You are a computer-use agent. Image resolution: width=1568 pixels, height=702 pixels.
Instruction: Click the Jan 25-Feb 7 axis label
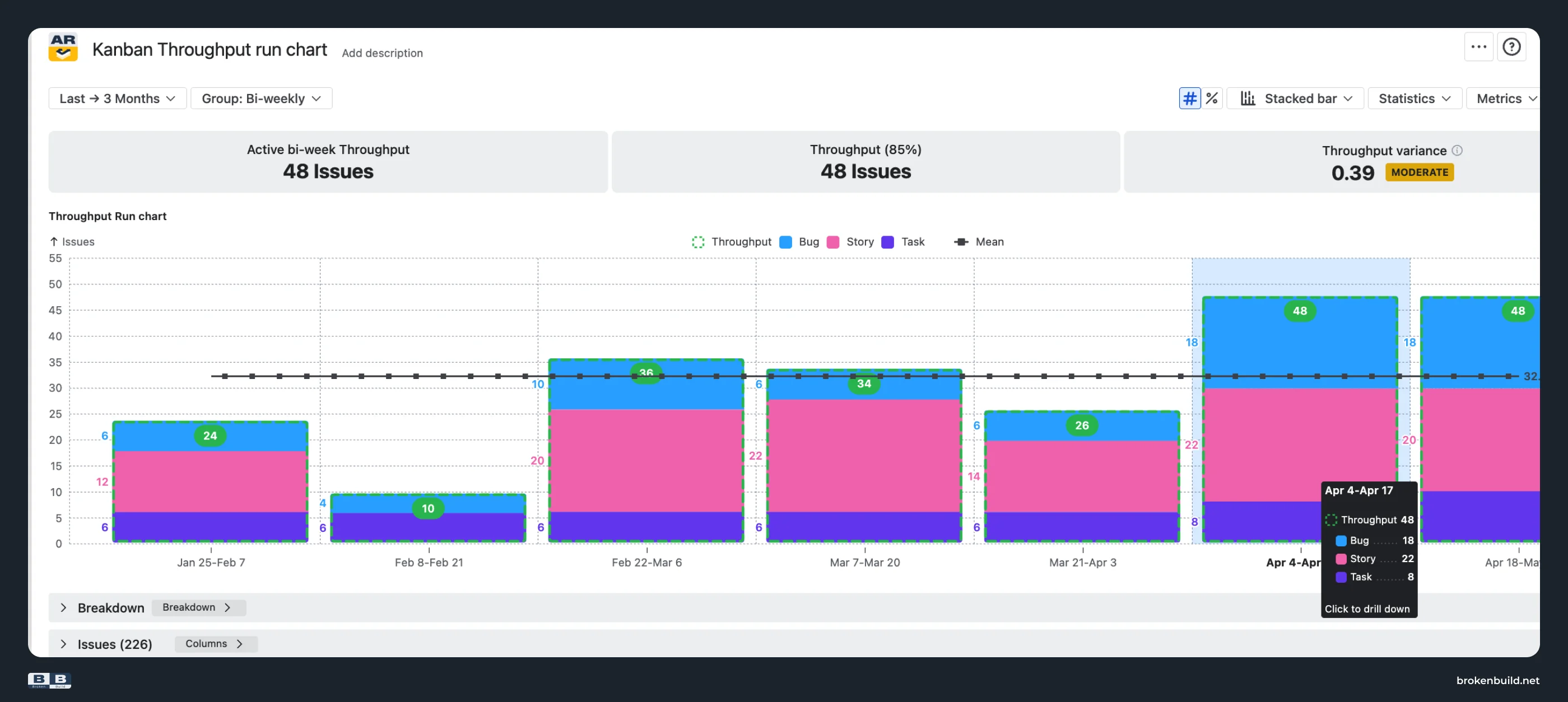211,563
